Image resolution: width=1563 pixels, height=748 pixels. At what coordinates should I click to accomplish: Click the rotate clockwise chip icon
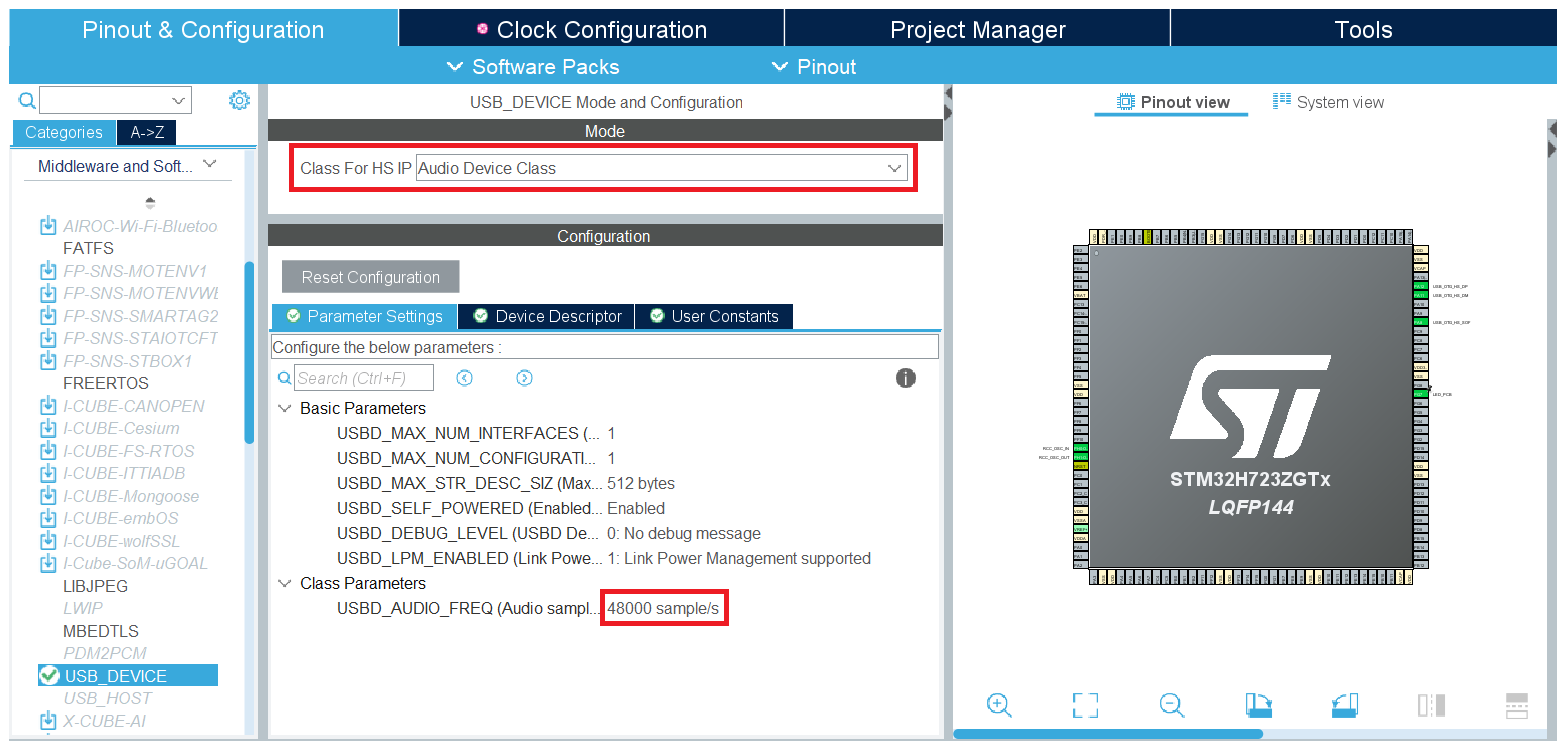1259,705
